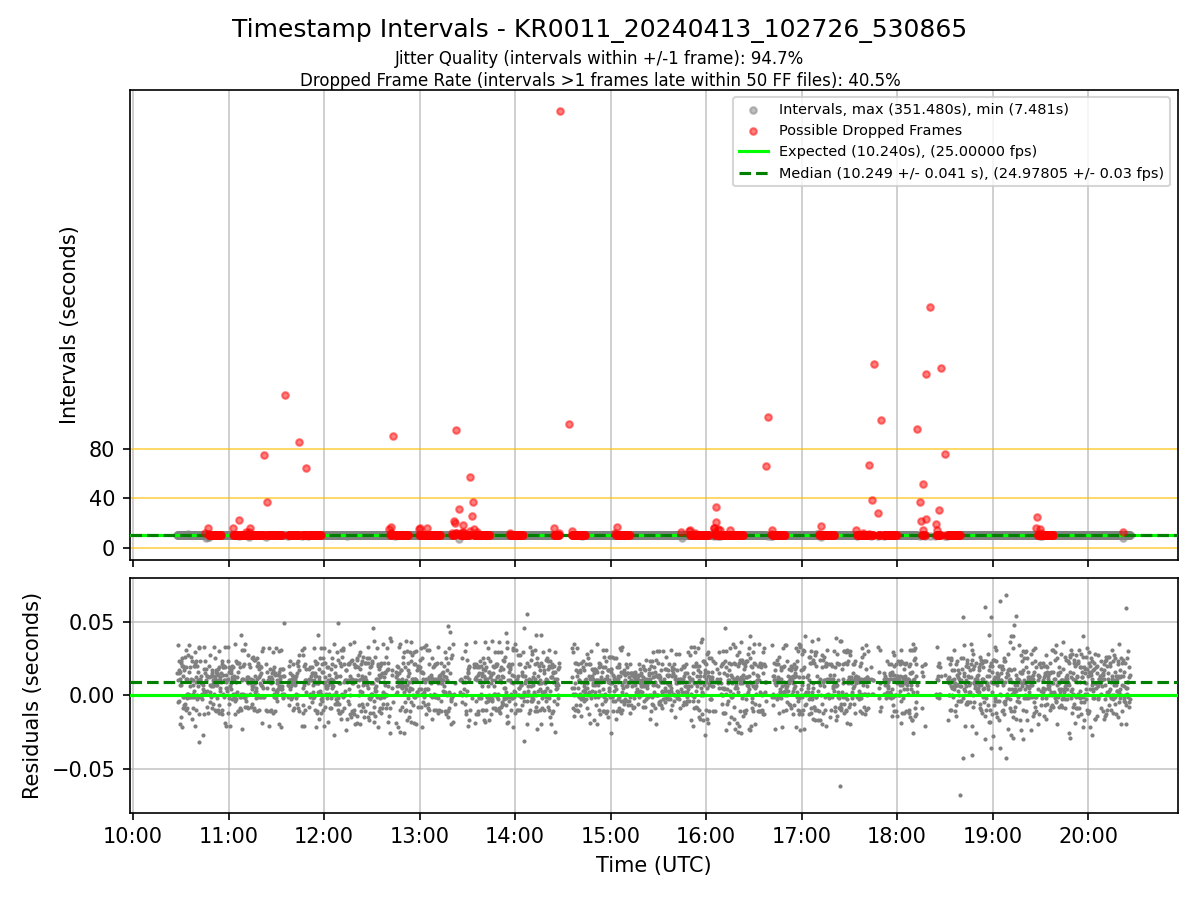Click the '15:00' time tick label
Screen dimensions: 1200x900
tap(611, 834)
